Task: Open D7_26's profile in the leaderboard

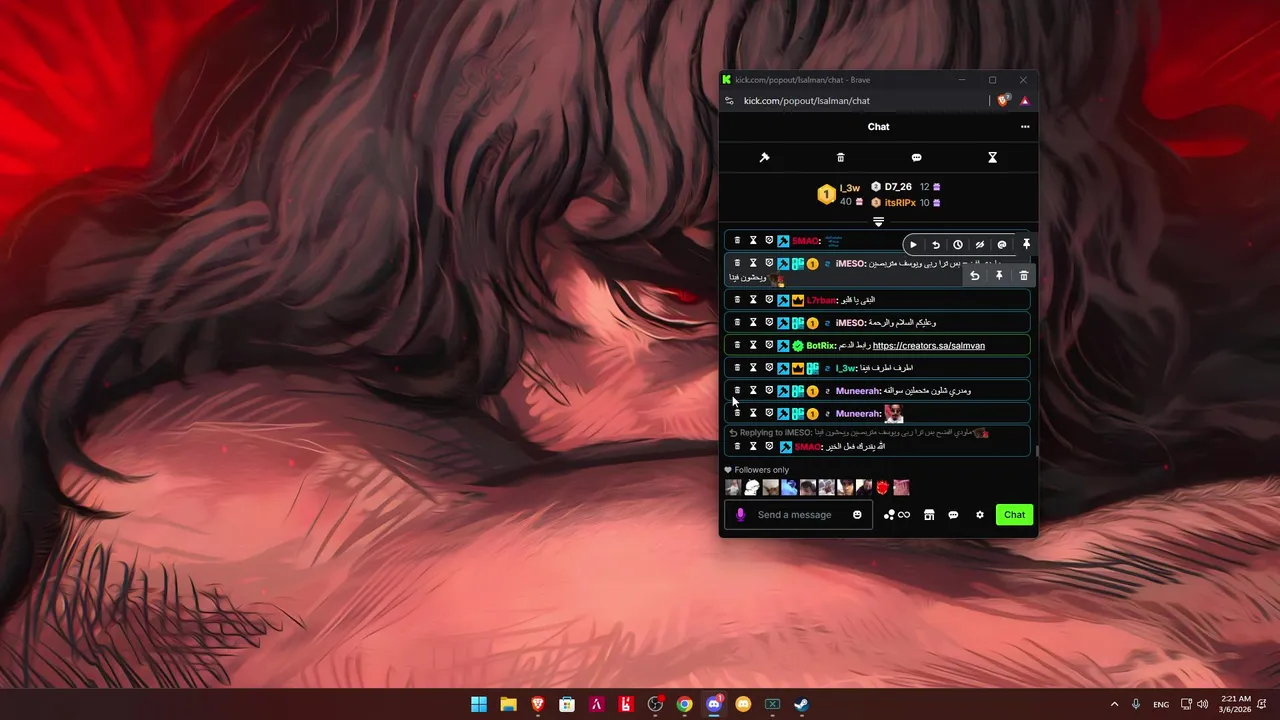Action: pyautogui.click(x=898, y=187)
